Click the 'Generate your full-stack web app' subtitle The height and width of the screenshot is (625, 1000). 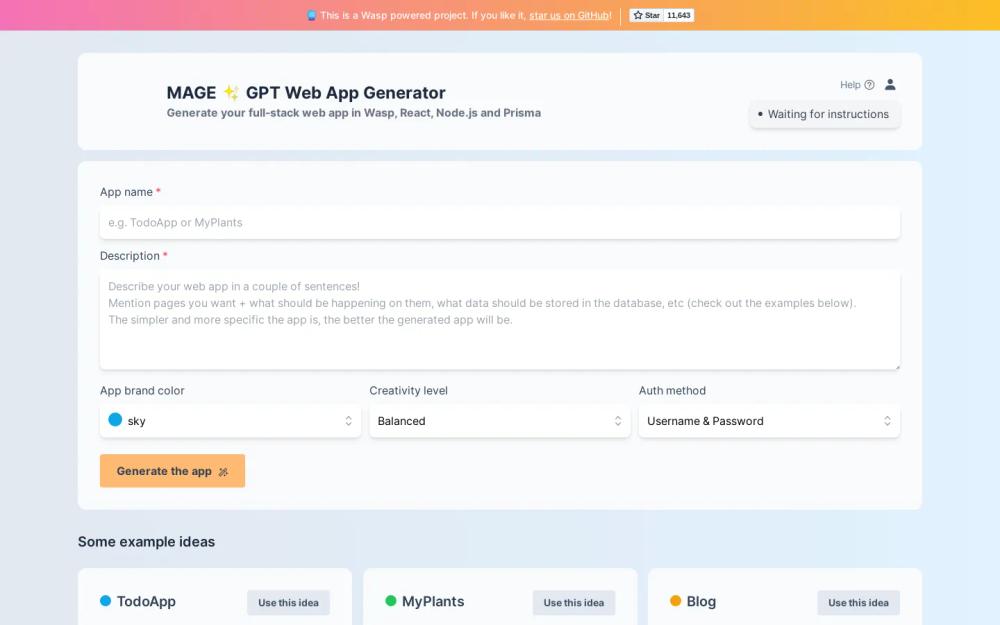pyautogui.click(x=354, y=113)
